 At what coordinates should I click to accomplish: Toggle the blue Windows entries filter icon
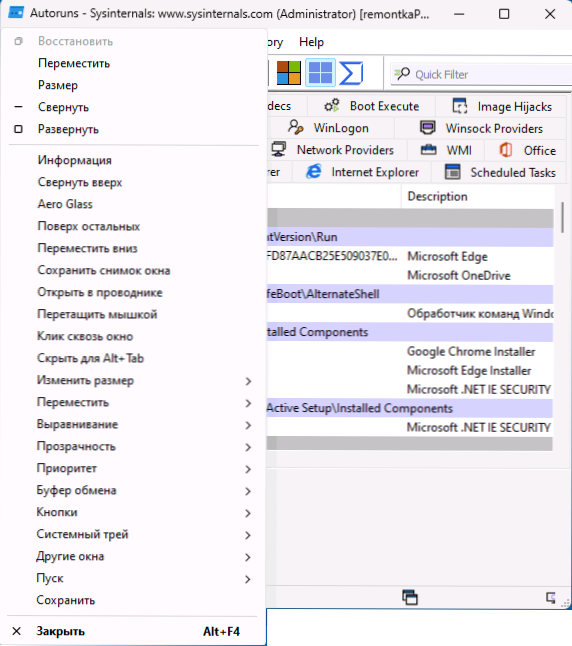click(320, 73)
